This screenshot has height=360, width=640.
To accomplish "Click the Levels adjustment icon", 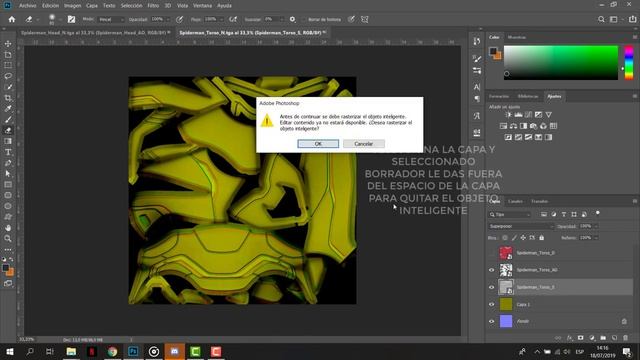I will 518,115.
